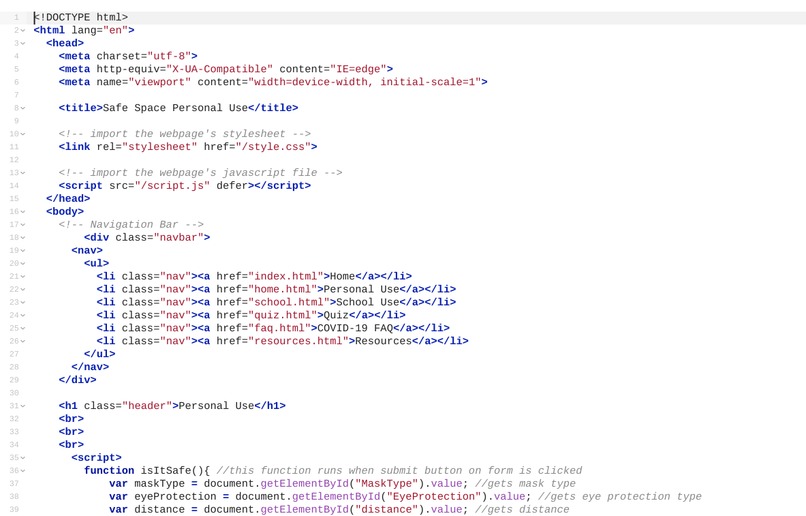Toggle the fold arrow beside line 13
This screenshot has width=806, height=516.
(x=23, y=173)
